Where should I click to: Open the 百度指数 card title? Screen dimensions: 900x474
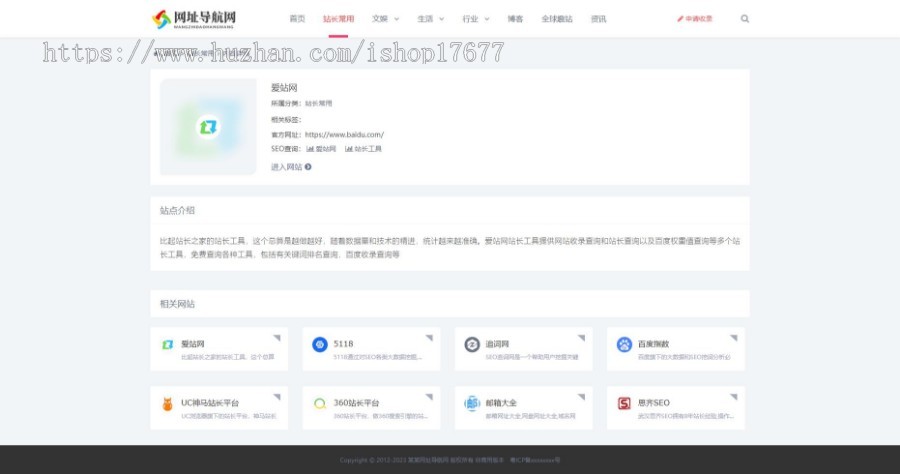653,344
